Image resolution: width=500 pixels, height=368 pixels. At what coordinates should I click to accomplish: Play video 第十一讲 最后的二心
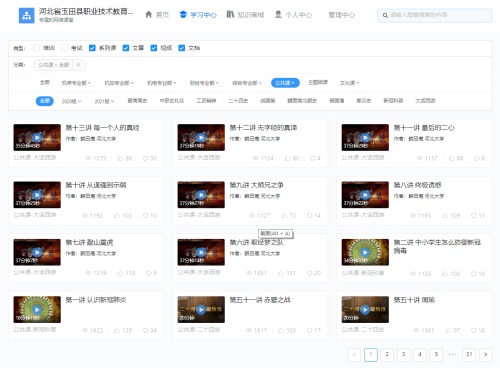[x=365, y=137]
